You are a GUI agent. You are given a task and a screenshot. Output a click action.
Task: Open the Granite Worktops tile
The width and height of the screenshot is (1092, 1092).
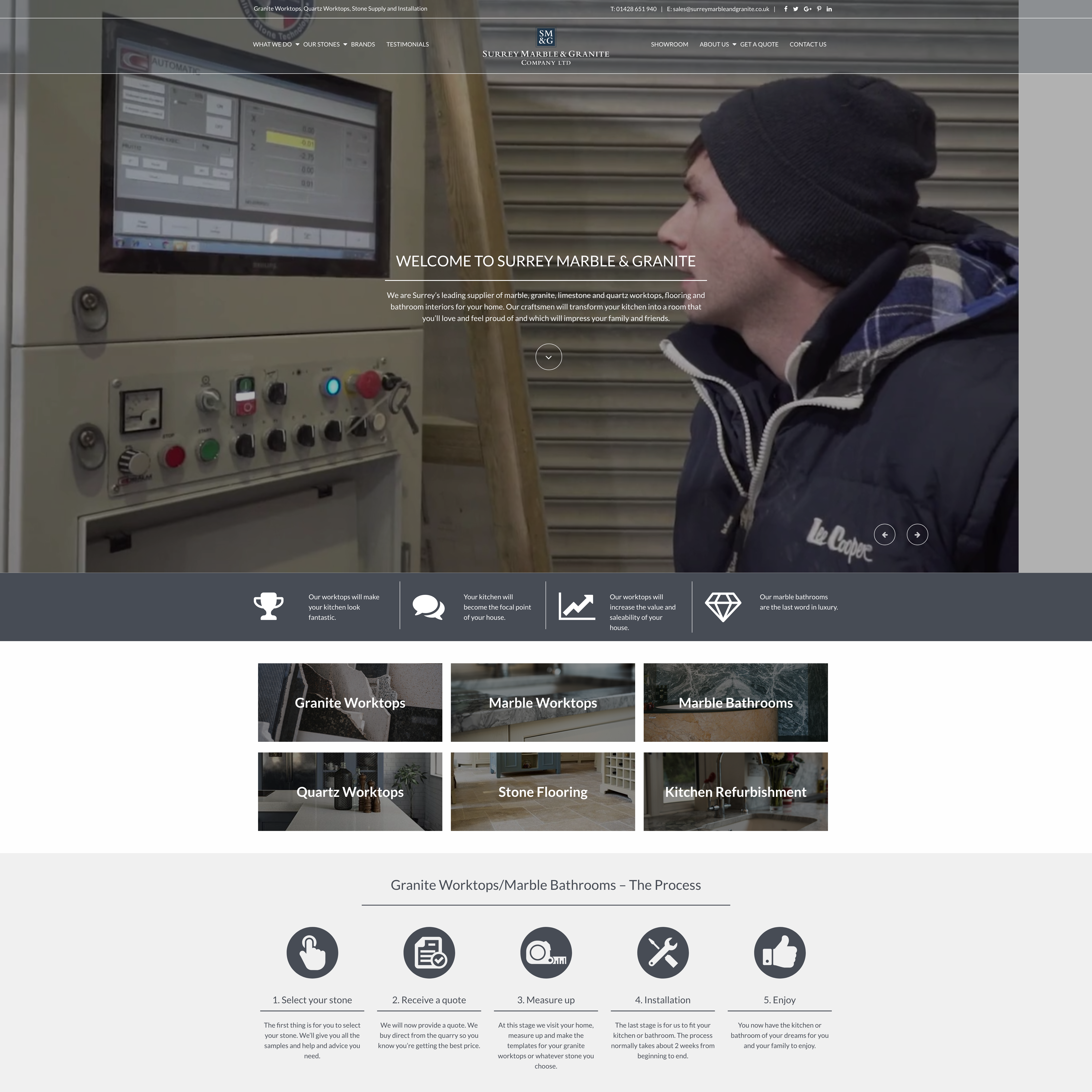[x=350, y=703]
